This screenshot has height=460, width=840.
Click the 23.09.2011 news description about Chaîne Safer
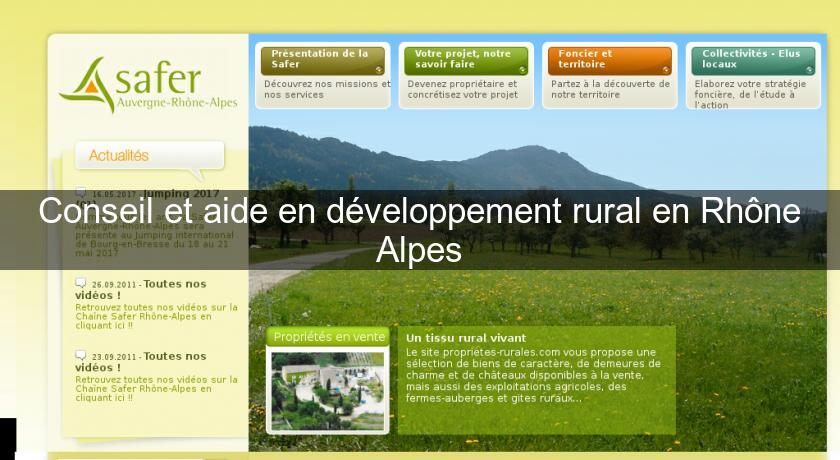click(156, 389)
